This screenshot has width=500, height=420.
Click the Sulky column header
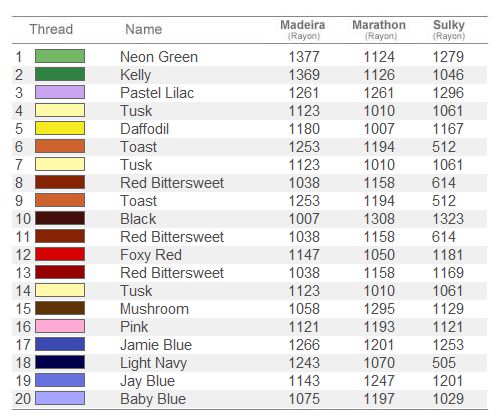(449, 29)
